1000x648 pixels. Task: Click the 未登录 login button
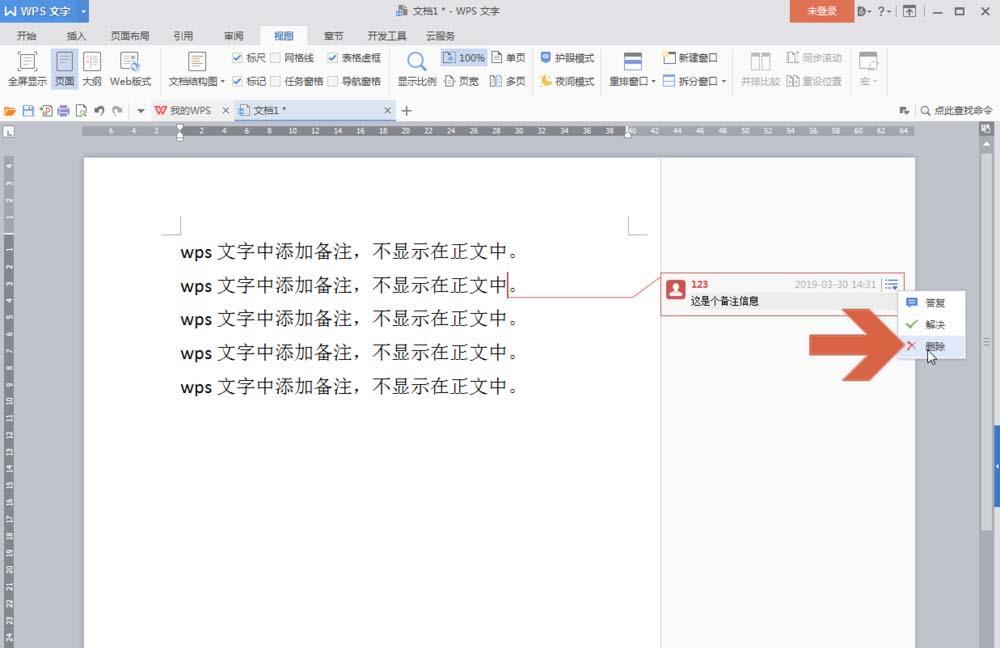(821, 11)
